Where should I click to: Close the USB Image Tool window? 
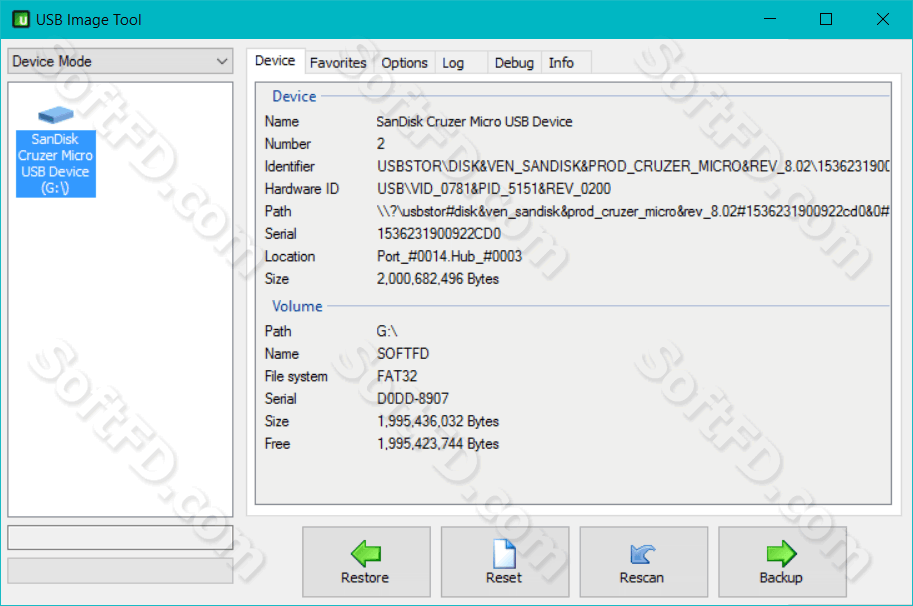coord(883,19)
